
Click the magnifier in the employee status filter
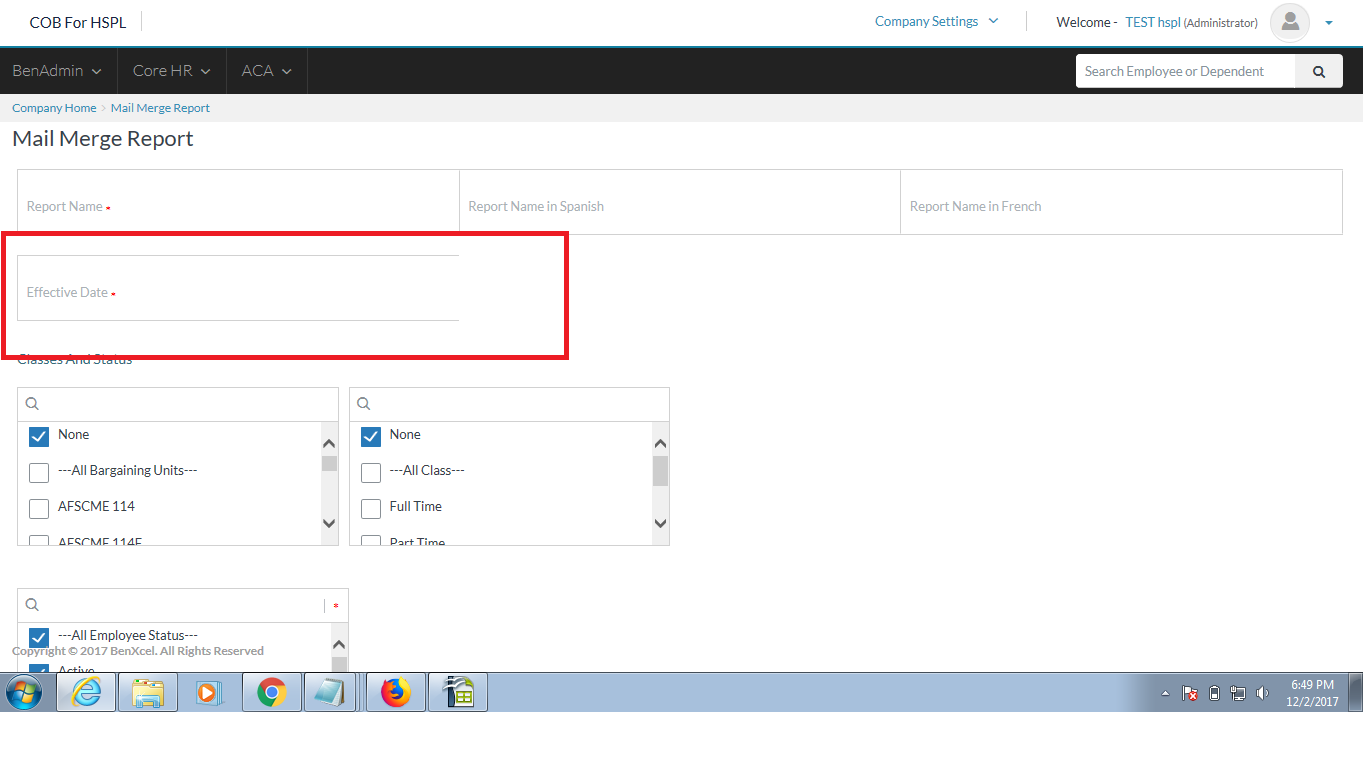[31, 604]
